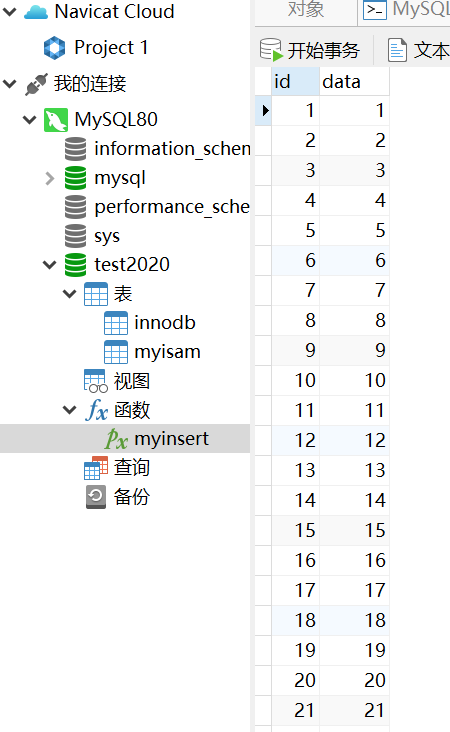Screen dimensions: 450x732
Task: Click the green mysql database icon
Action: tap(75, 178)
